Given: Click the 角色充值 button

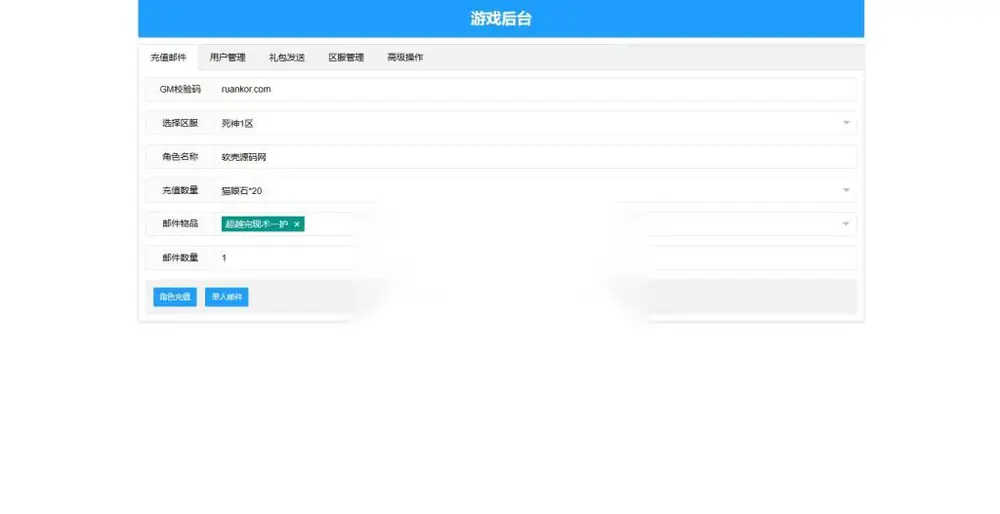Looking at the screenshot, I should pos(175,297).
